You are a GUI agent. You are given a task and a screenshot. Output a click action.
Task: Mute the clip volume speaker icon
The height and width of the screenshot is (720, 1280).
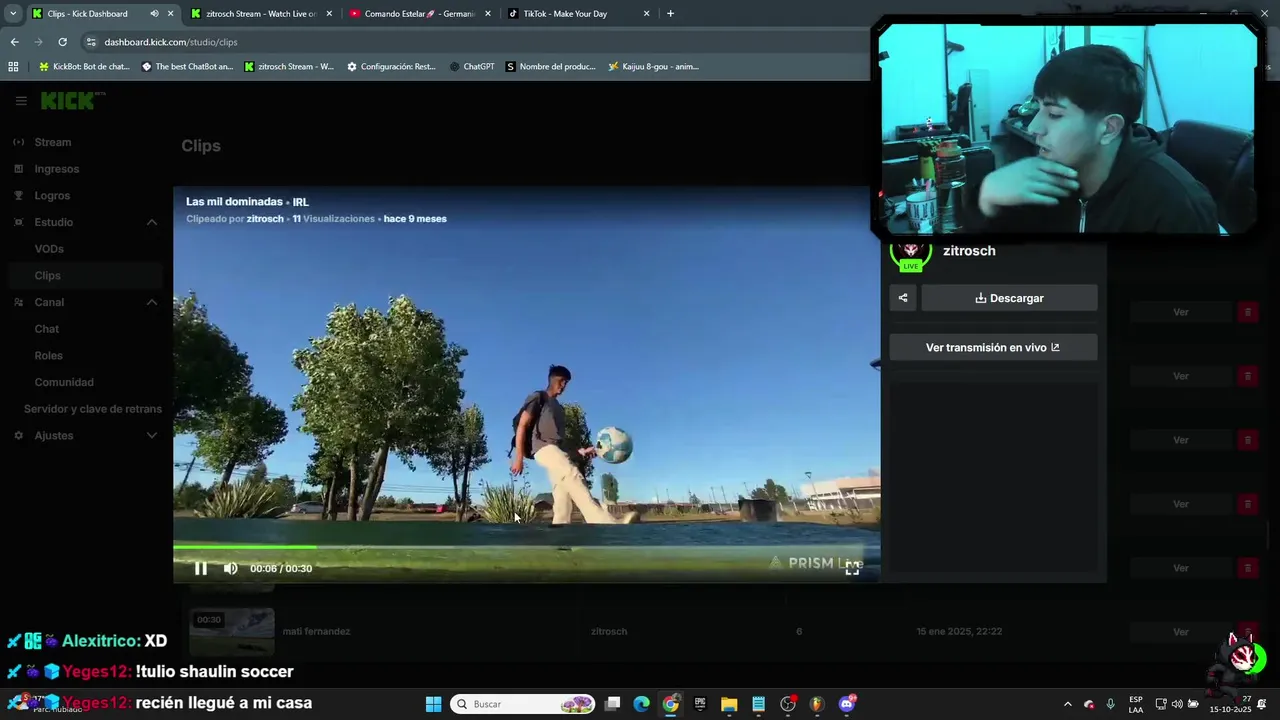(231, 568)
